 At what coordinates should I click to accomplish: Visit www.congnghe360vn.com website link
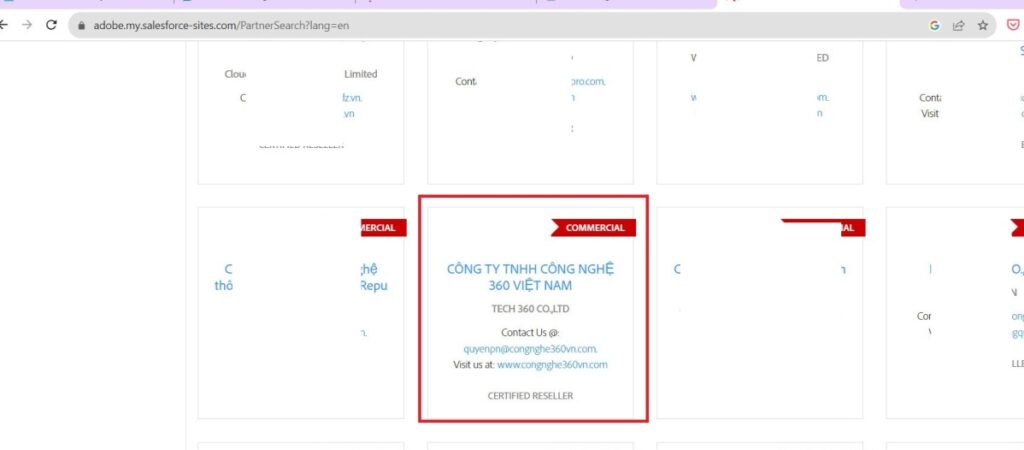(552, 364)
